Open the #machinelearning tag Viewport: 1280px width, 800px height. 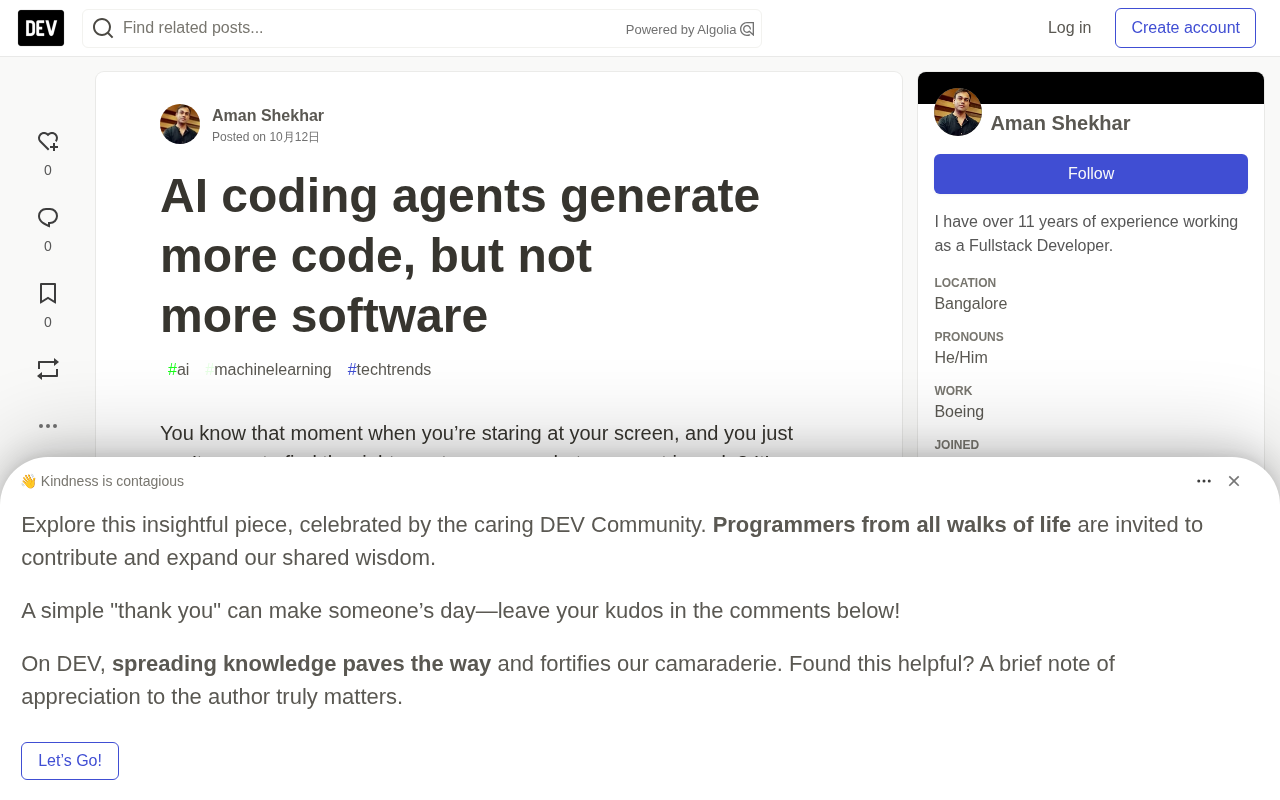(x=268, y=370)
